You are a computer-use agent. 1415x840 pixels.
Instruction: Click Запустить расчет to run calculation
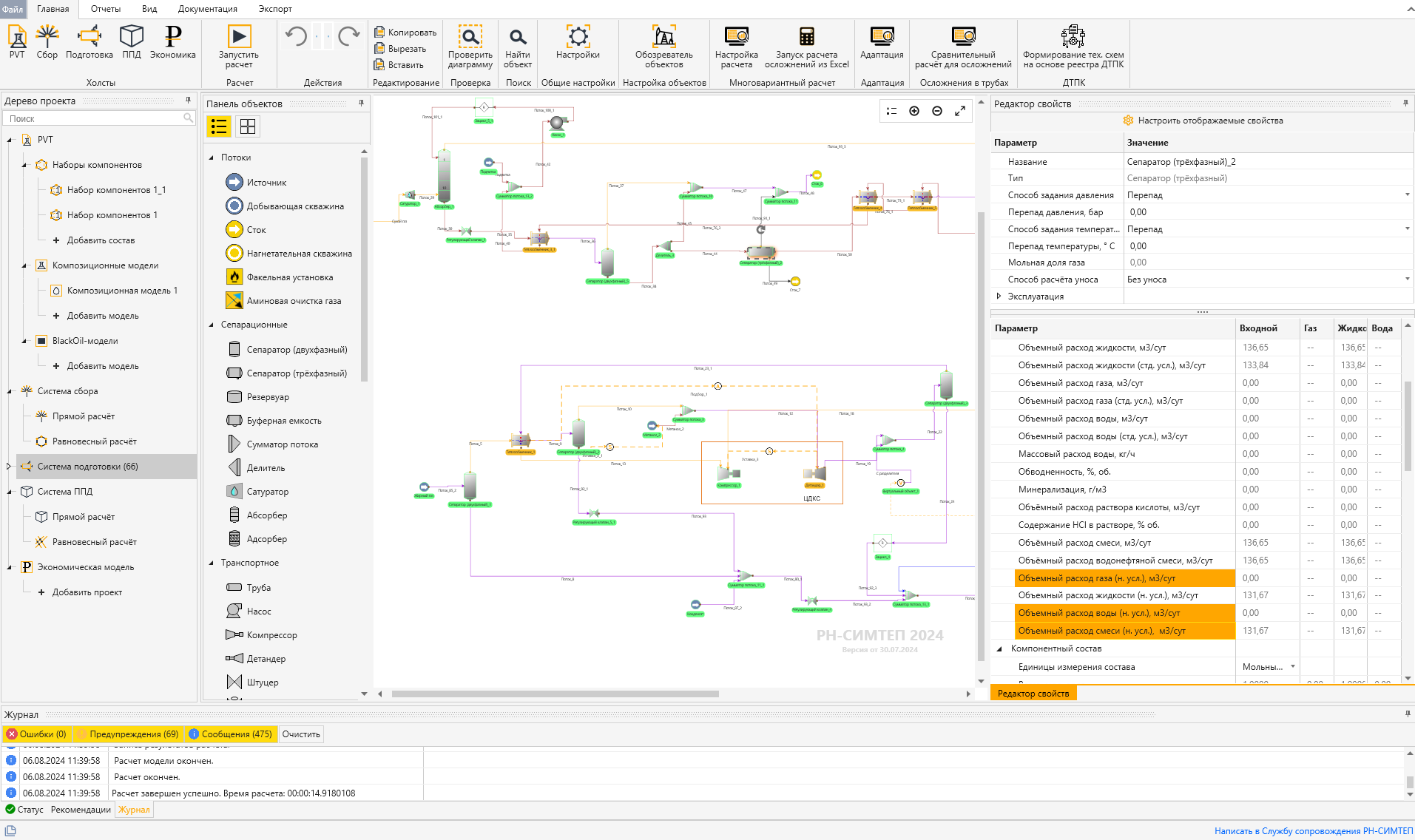coord(239,47)
